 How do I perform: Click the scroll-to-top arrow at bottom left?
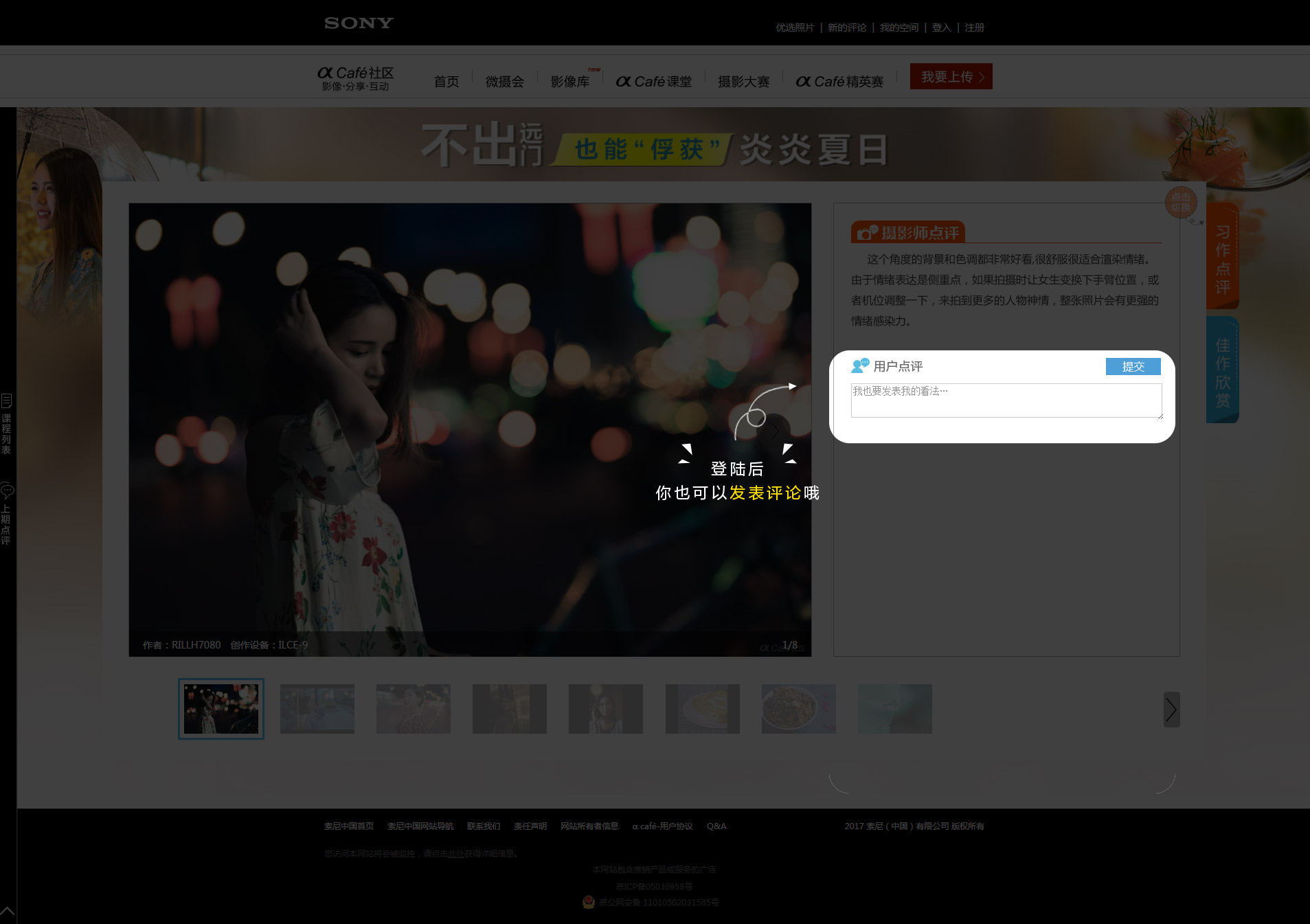coord(7,912)
